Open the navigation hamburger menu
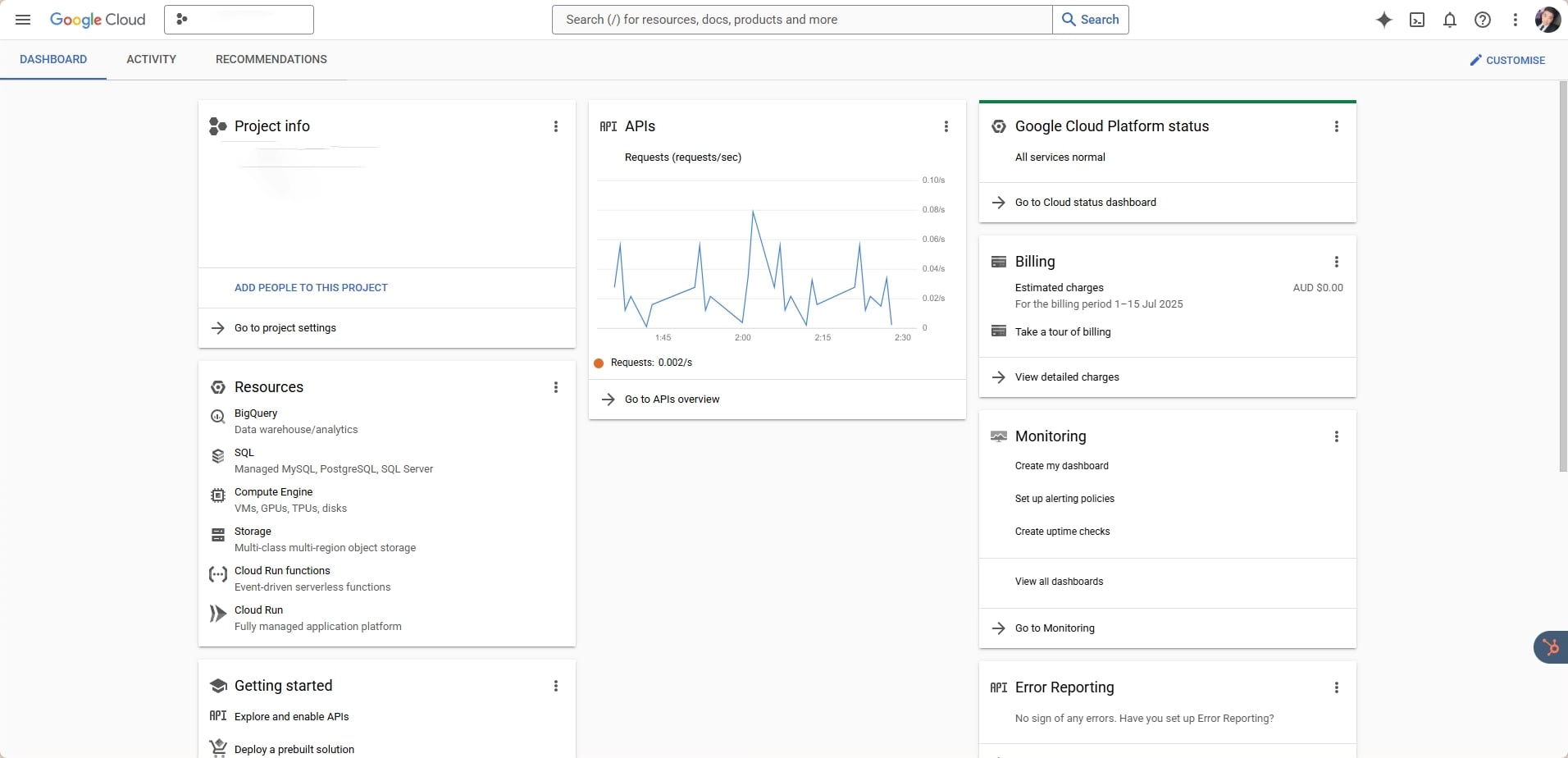This screenshot has width=1568, height=758. pos(23,19)
